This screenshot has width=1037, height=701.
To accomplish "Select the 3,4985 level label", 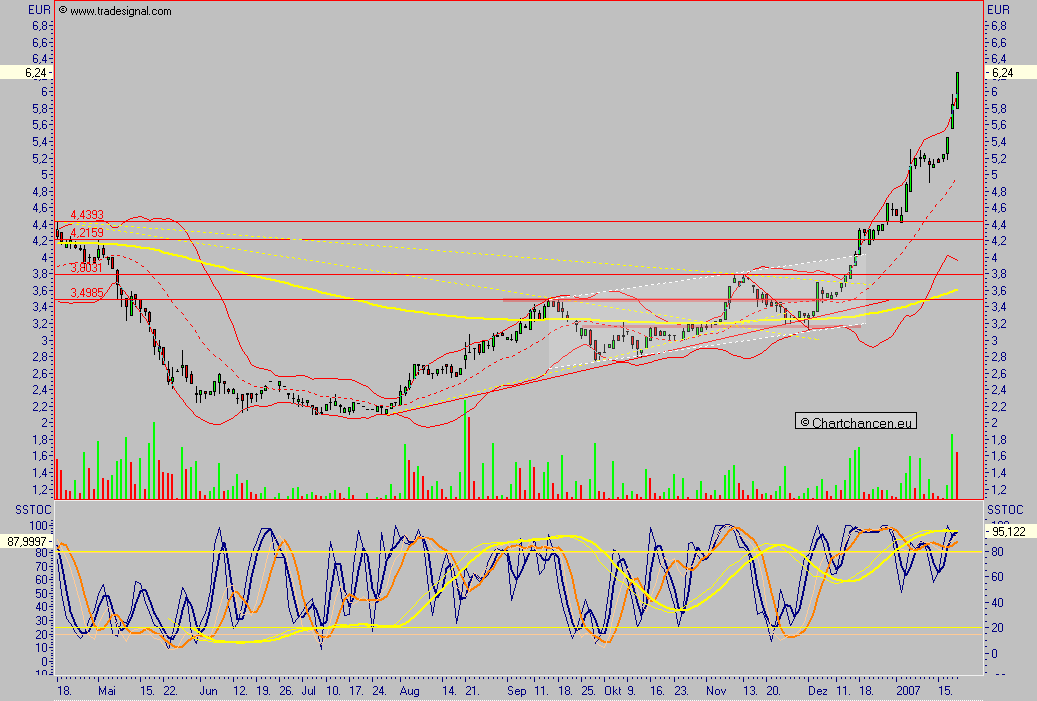I will [x=85, y=292].
